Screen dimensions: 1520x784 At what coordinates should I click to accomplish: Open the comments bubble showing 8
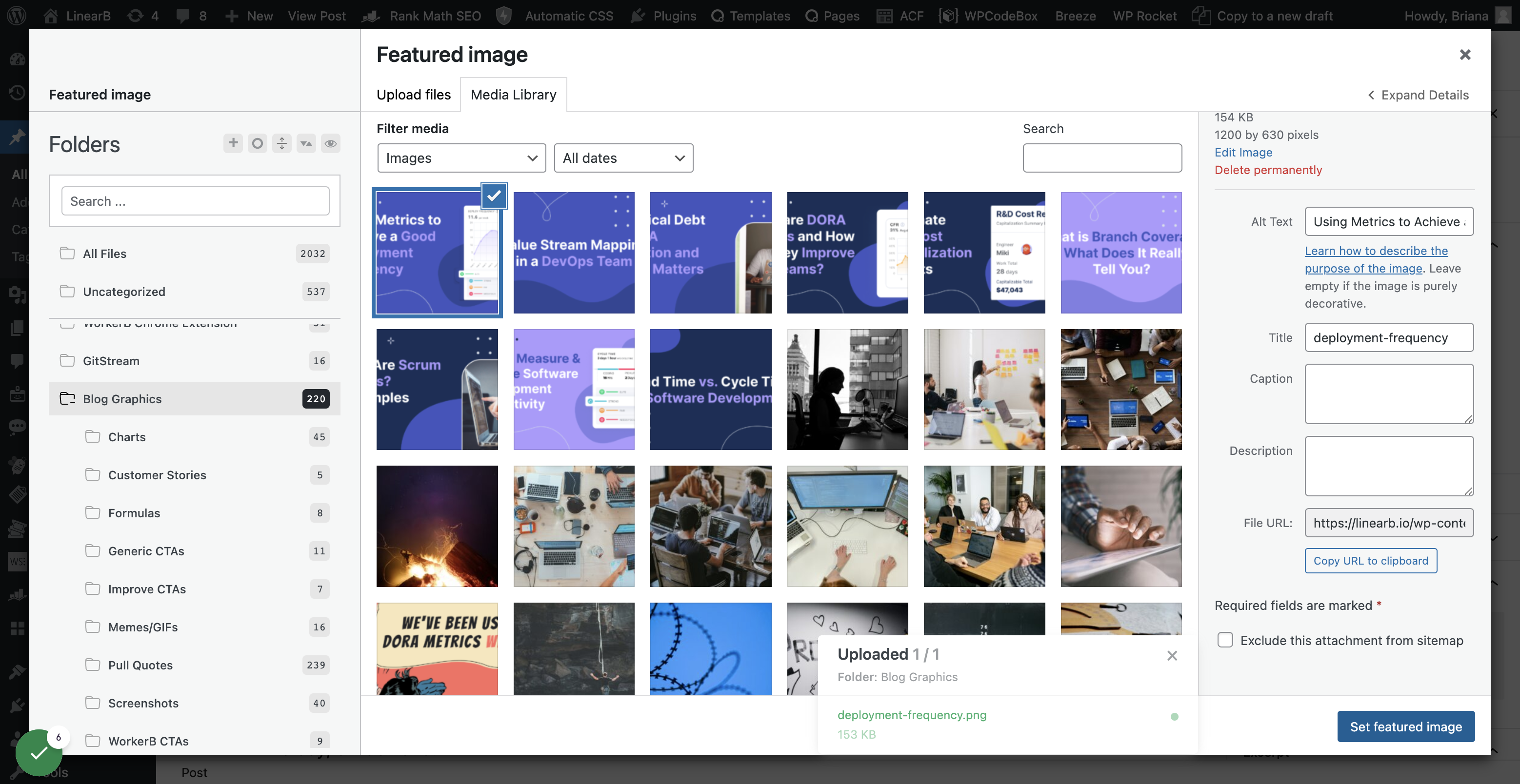(191, 15)
